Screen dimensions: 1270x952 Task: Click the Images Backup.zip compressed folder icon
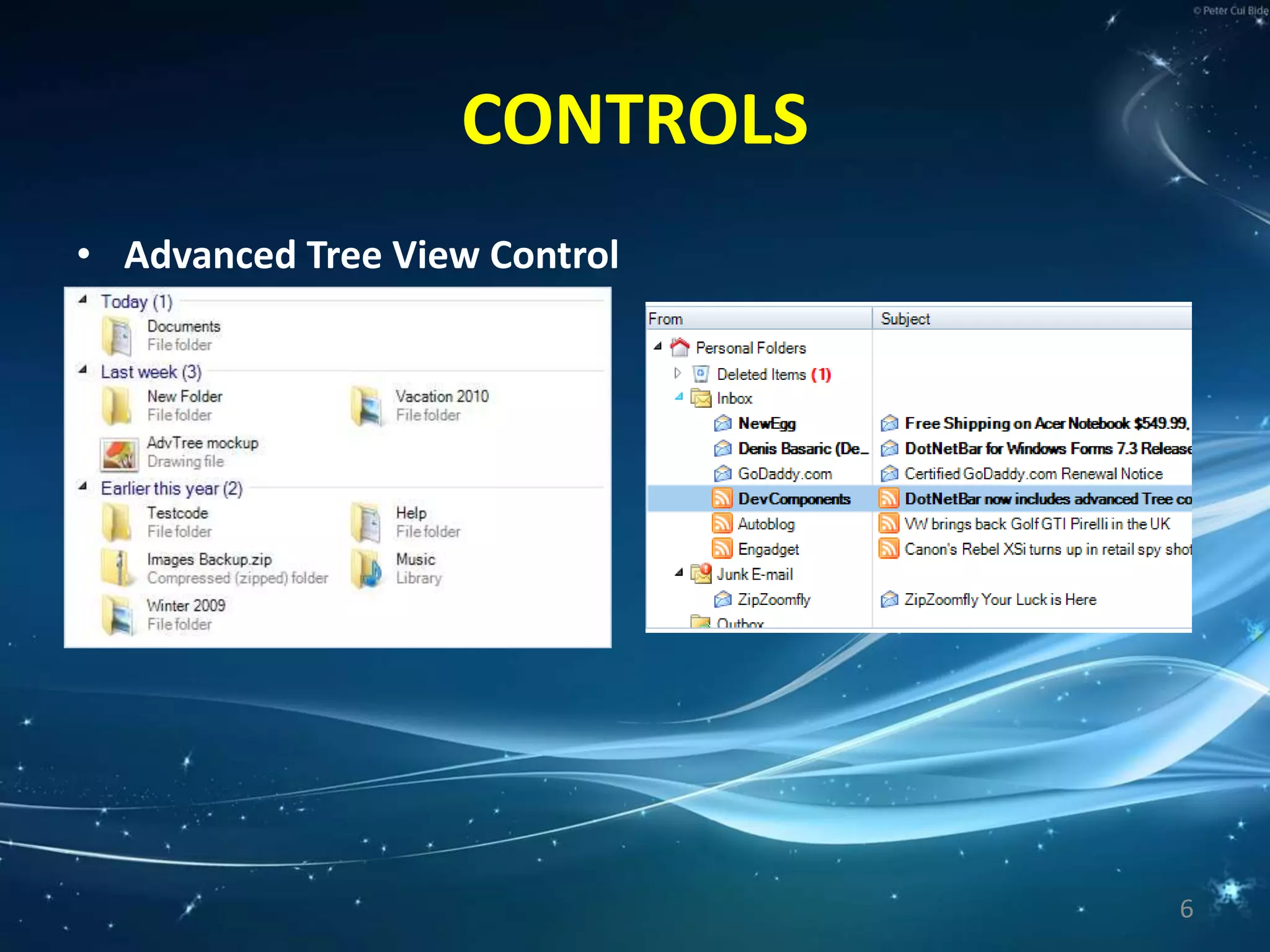(x=118, y=568)
